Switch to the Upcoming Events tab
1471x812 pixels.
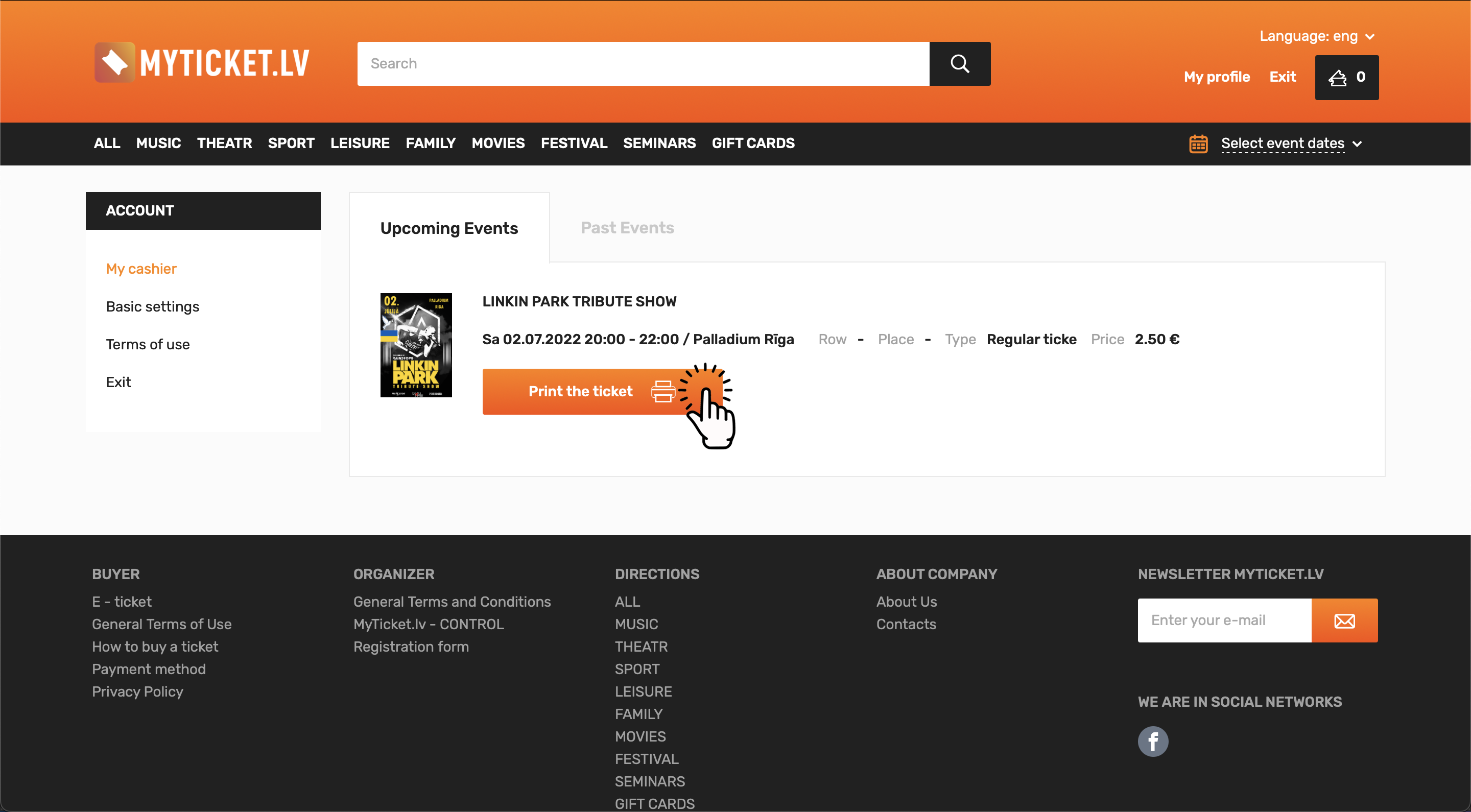(449, 228)
